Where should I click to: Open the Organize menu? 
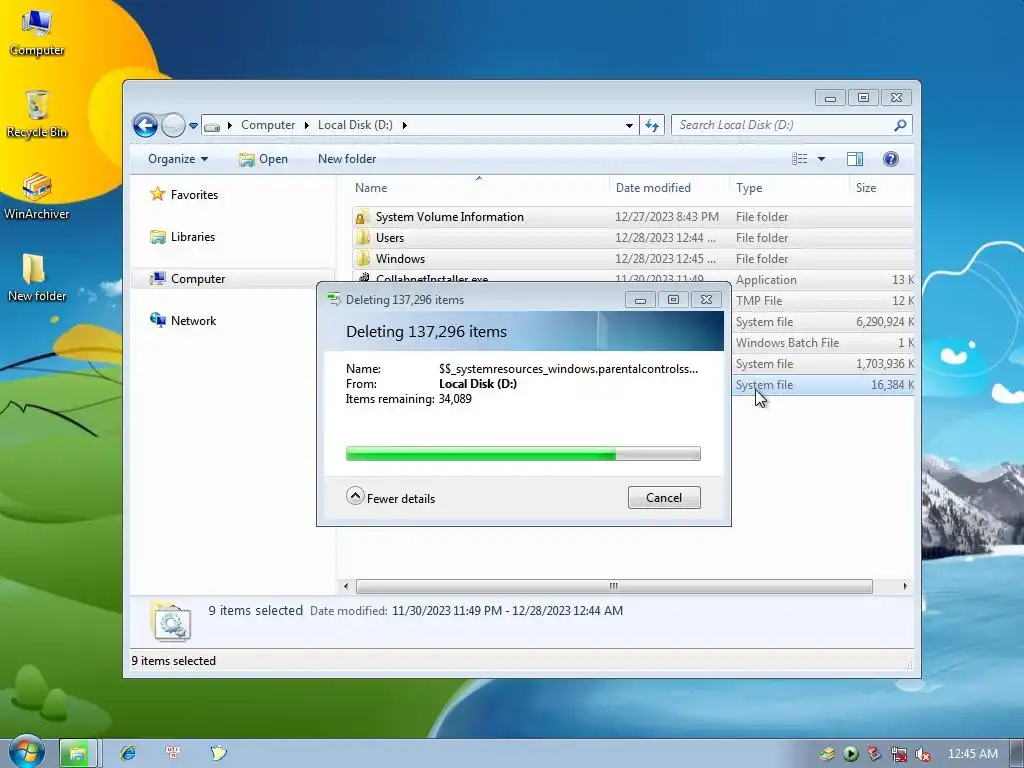pos(178,159)
